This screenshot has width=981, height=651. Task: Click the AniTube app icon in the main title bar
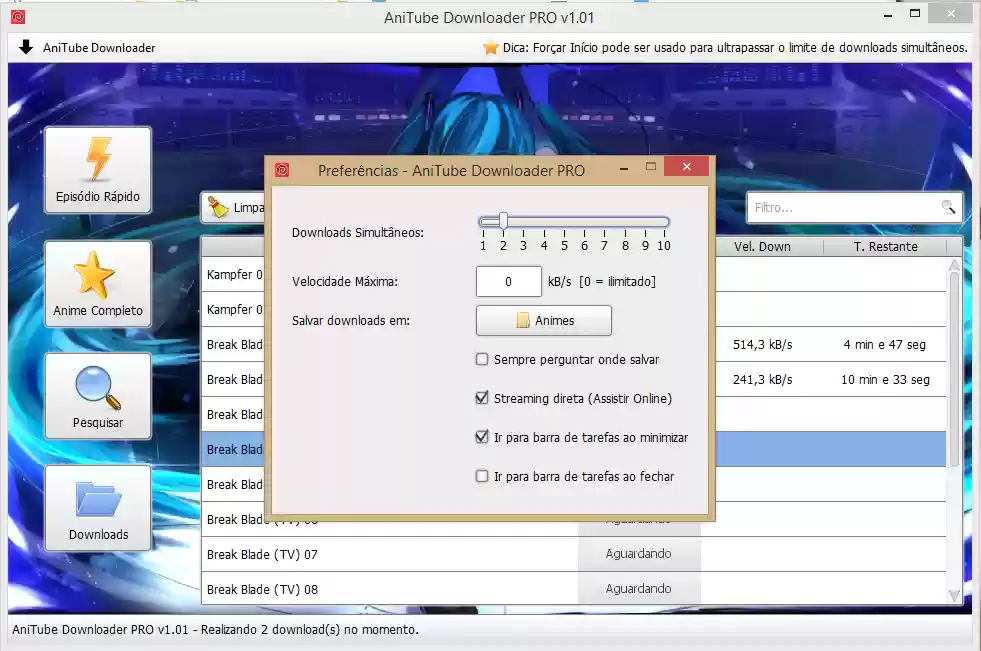pos(18,17)
